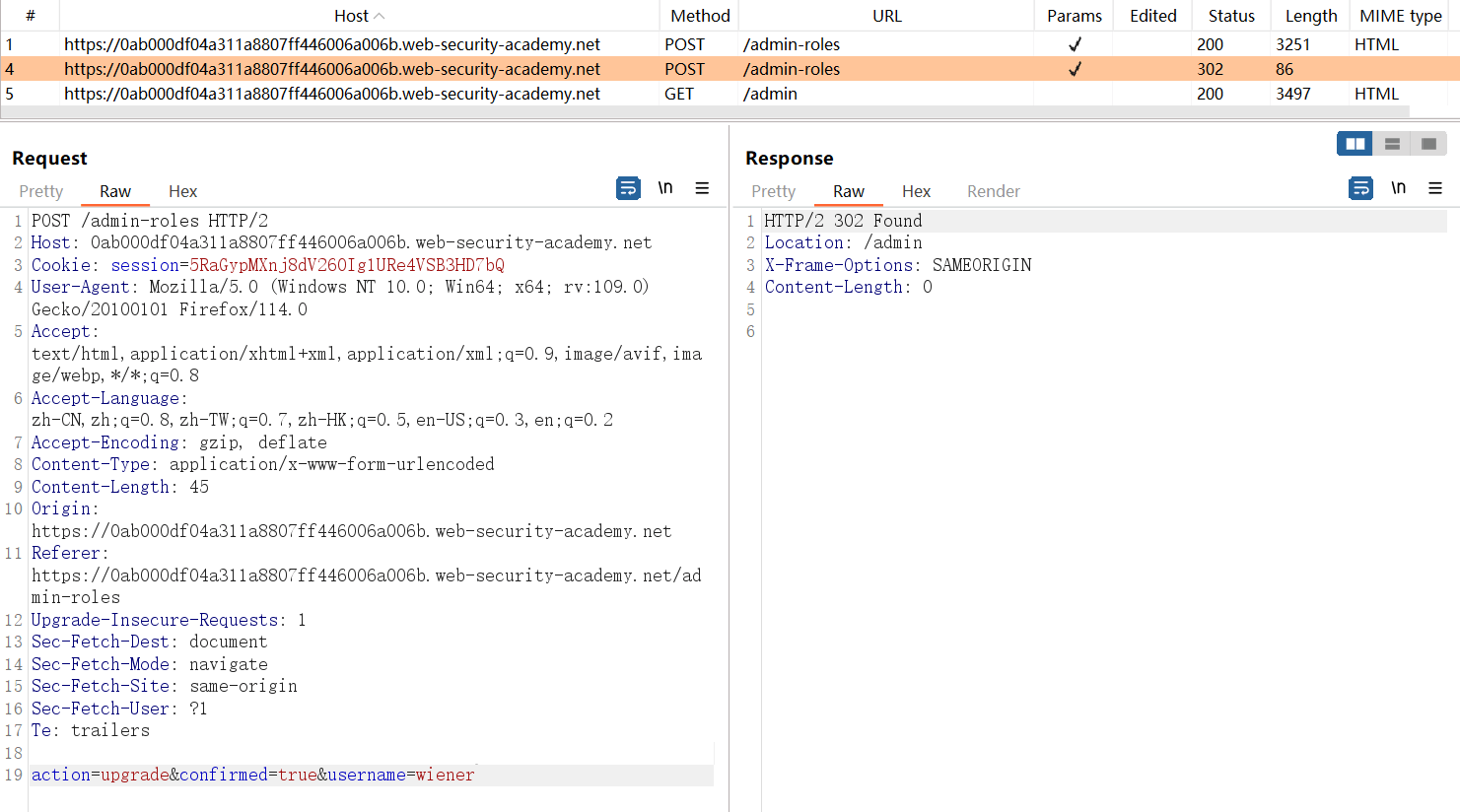Toggle word wrap in the Request panel
This screenshot has width=1460, height=812.
628,188
